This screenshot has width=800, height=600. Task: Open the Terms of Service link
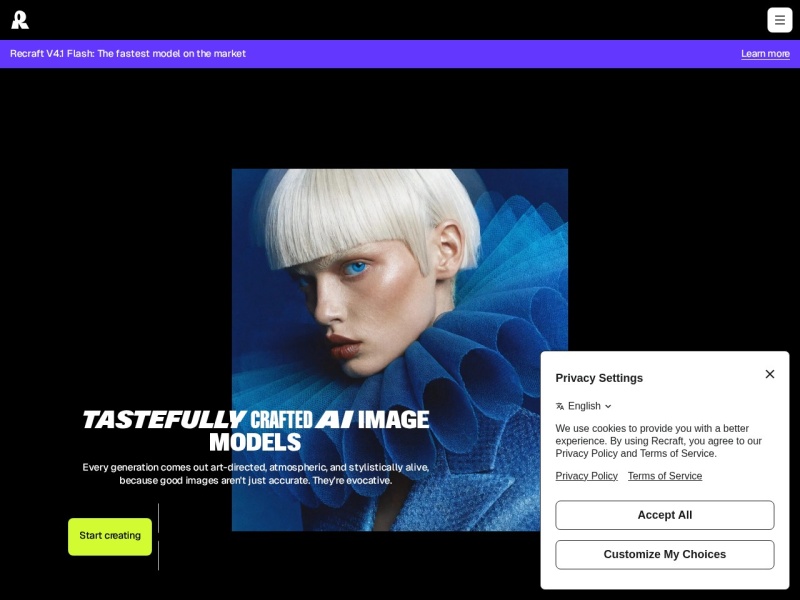[x=665, y=476]
